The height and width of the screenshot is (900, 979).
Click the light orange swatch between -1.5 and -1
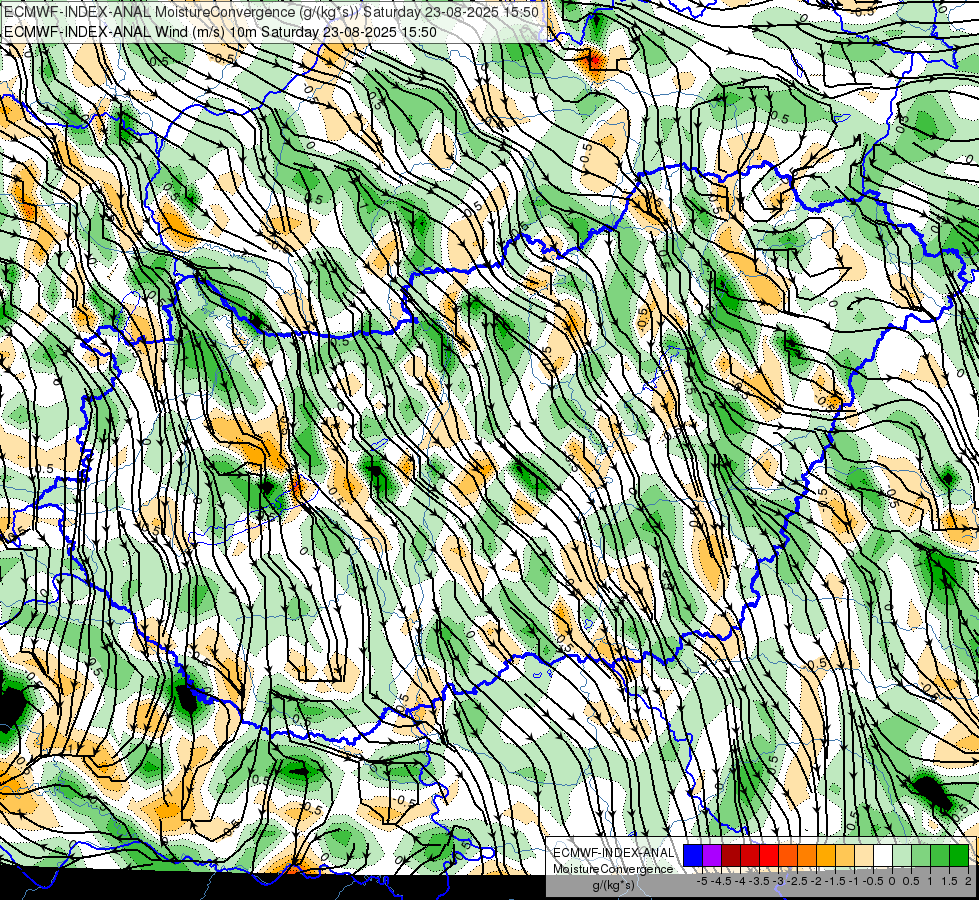click(845, 855)
